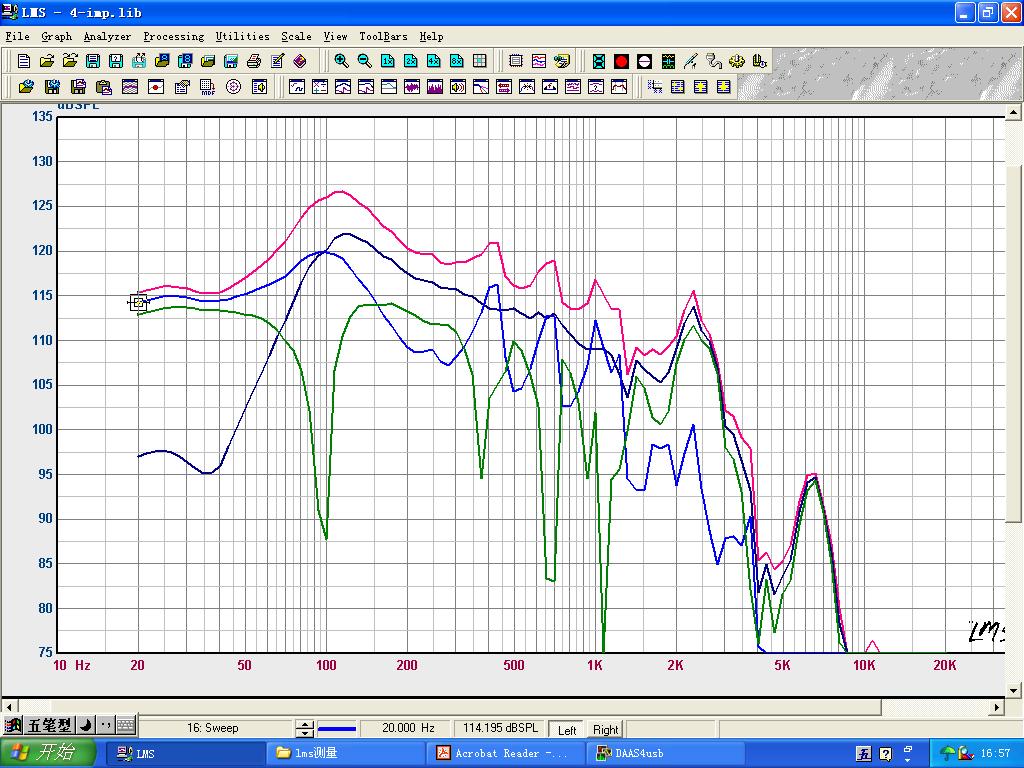Click the zoom in magnifier icon

coord(341,61)
